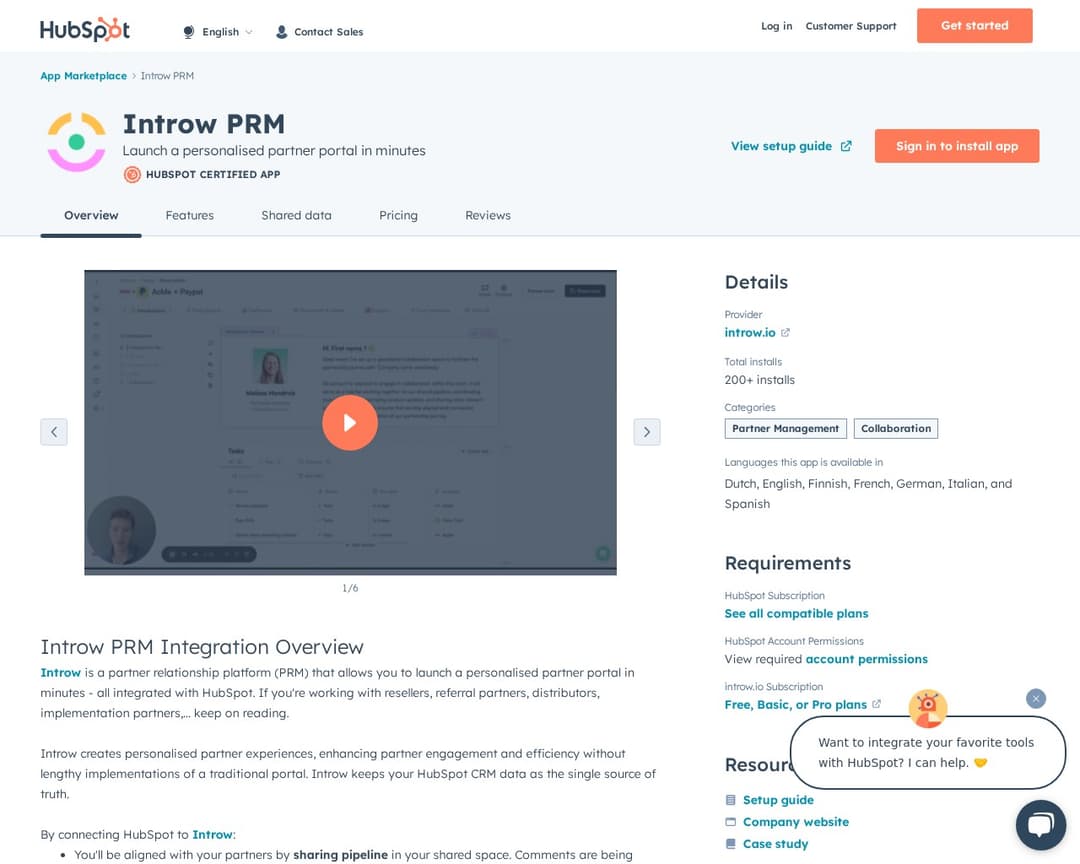Click external link icon next to introw.io
The image size is (1080, 864).
click(x=785, y=333)
